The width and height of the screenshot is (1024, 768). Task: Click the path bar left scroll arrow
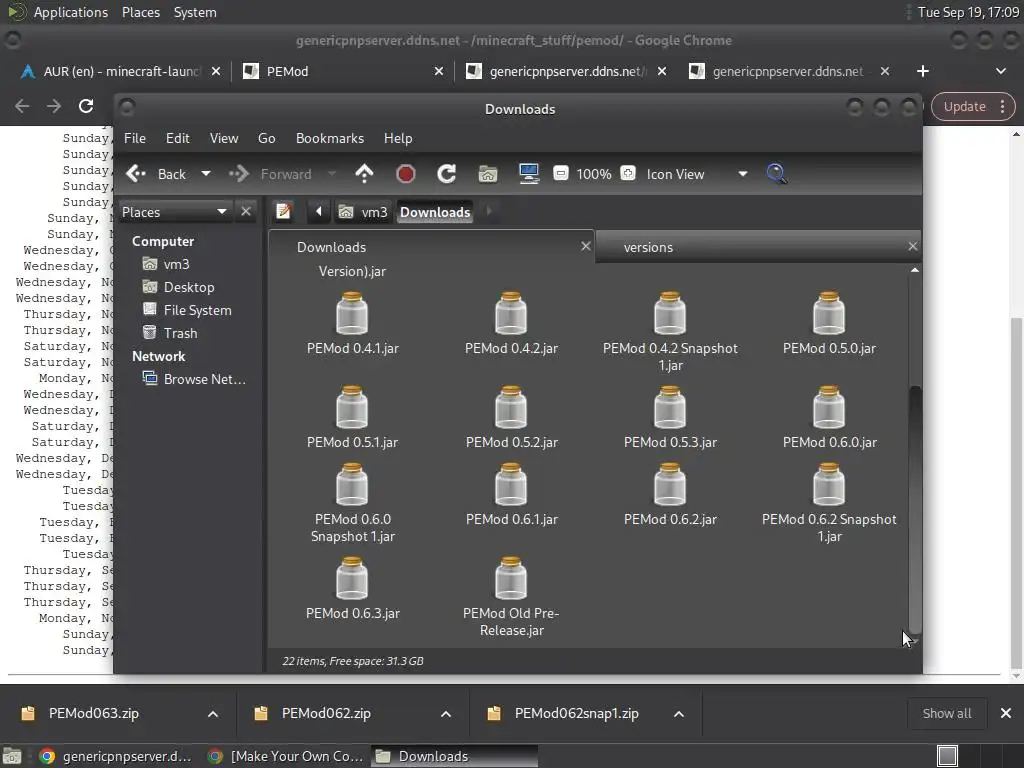[319, 212]
